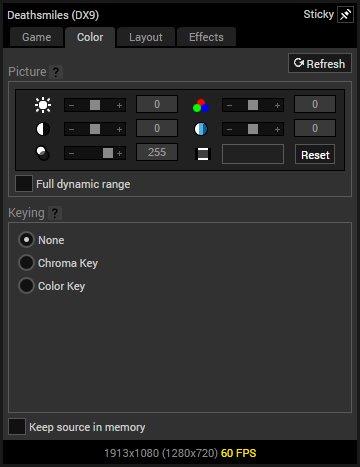
Task: Click the black-white levels bar icon
Action: [203, 154]
